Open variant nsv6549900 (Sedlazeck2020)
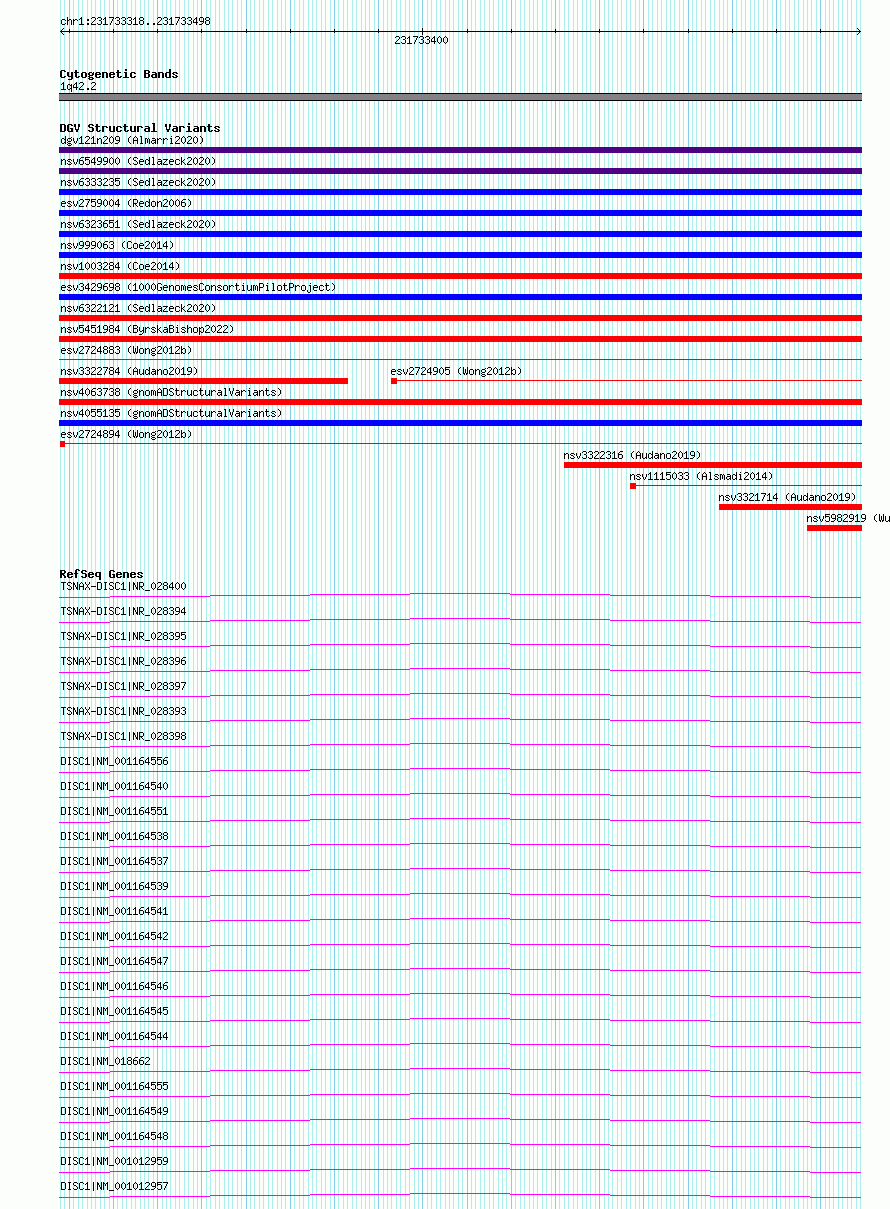The width and height of the screenshot is (890, 1209). [x=138, y=161]
